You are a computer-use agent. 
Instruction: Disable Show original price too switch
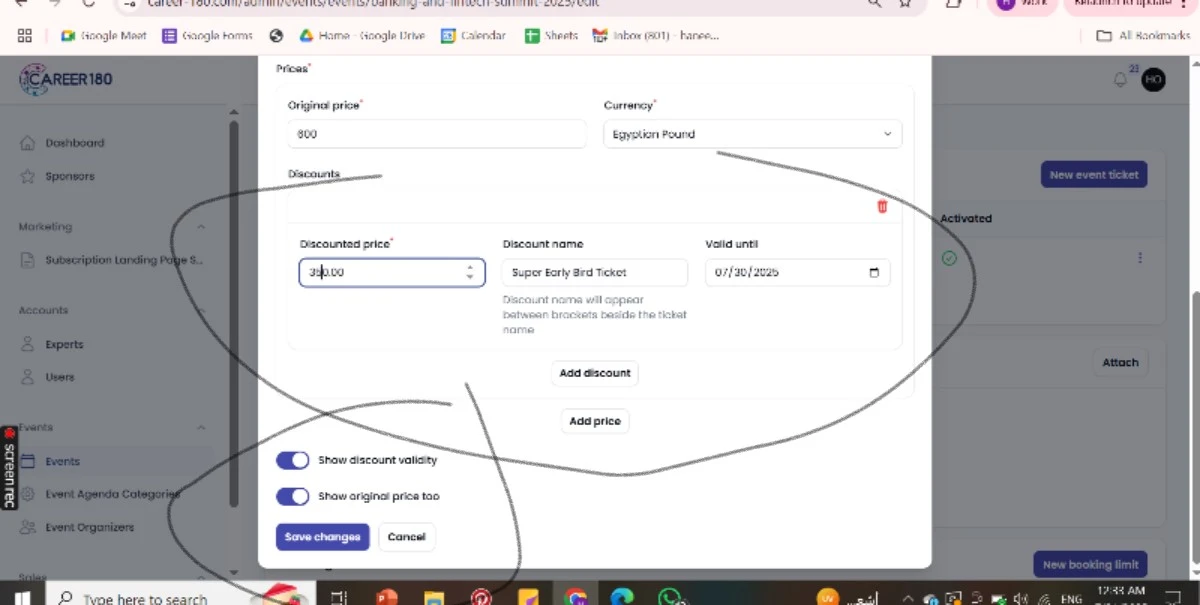tap(293, 496)
